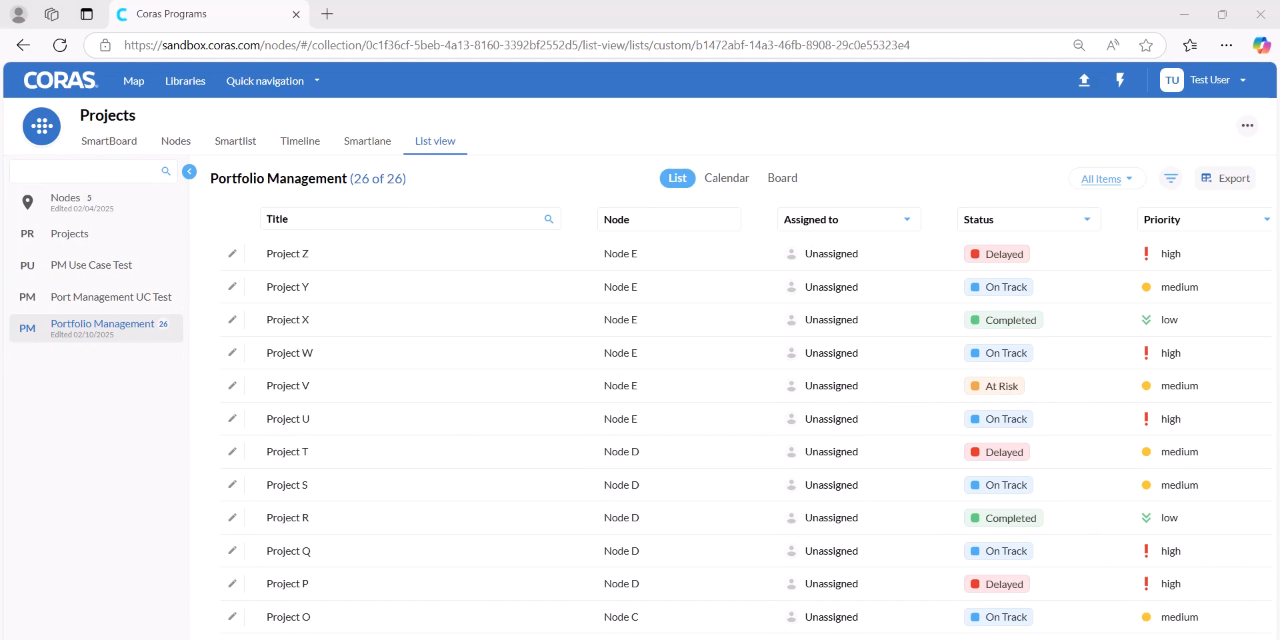1280x640 pixels.
Task: Click the lightning bolt icon in header
Action: [x=1120, y=80]
